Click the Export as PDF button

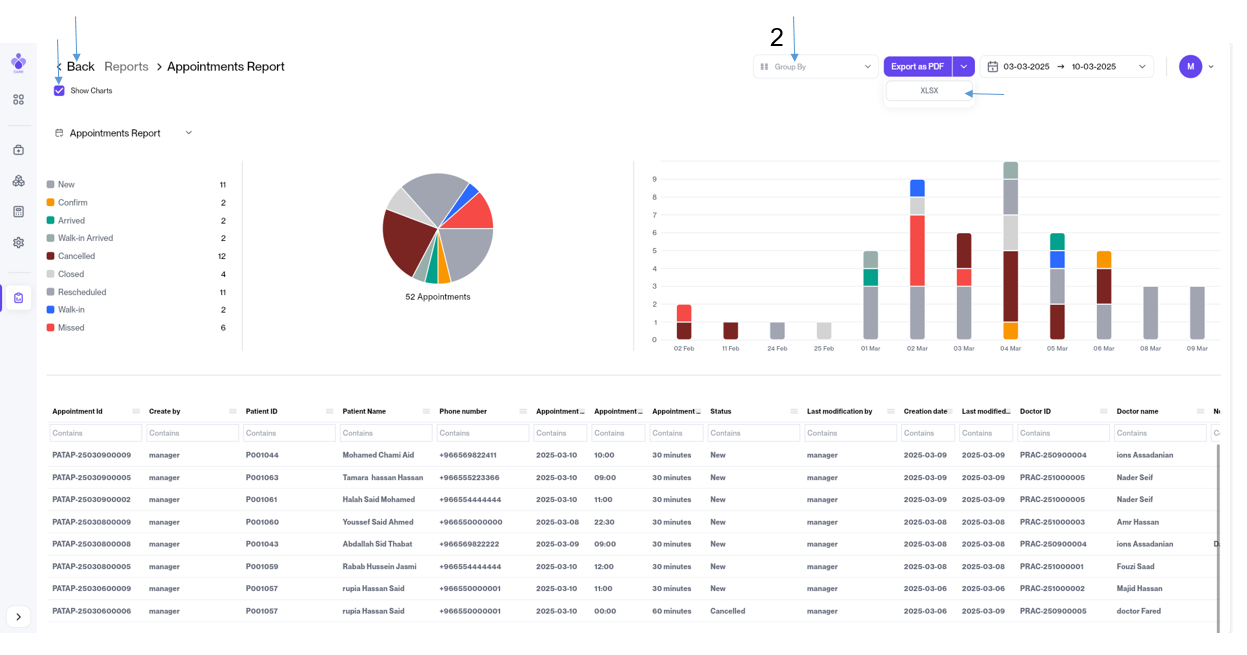[x=917, y=67]
